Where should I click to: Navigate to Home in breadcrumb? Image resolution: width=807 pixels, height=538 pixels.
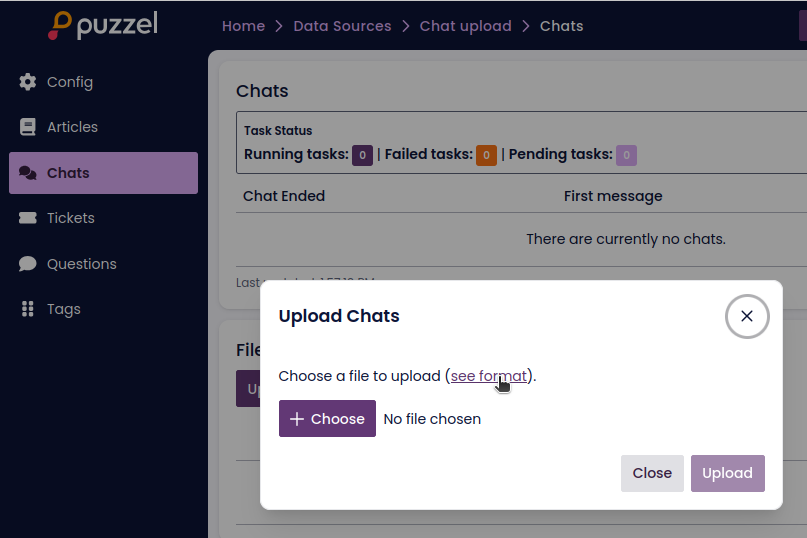(243, 26)
